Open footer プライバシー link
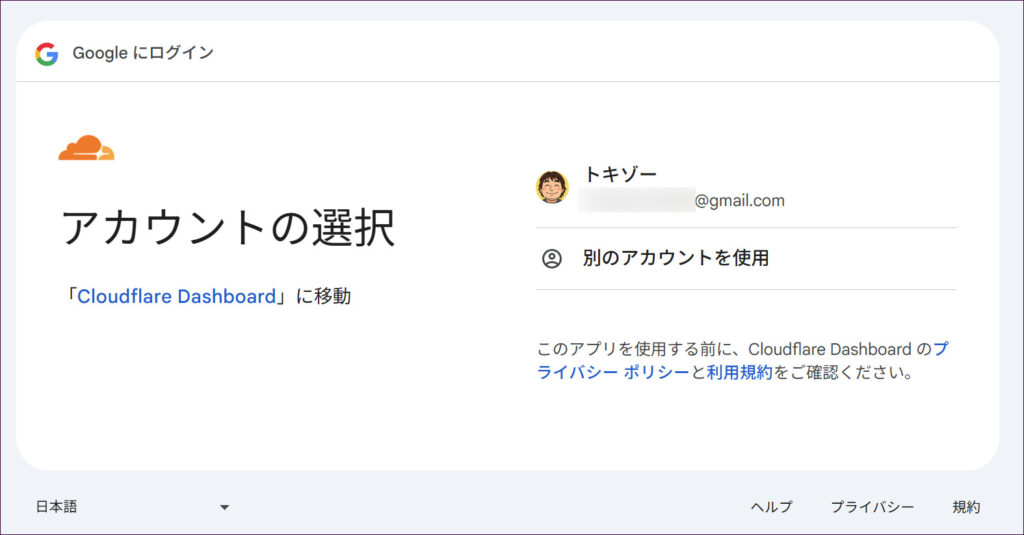1024x535 pixels. pos(872,507)
